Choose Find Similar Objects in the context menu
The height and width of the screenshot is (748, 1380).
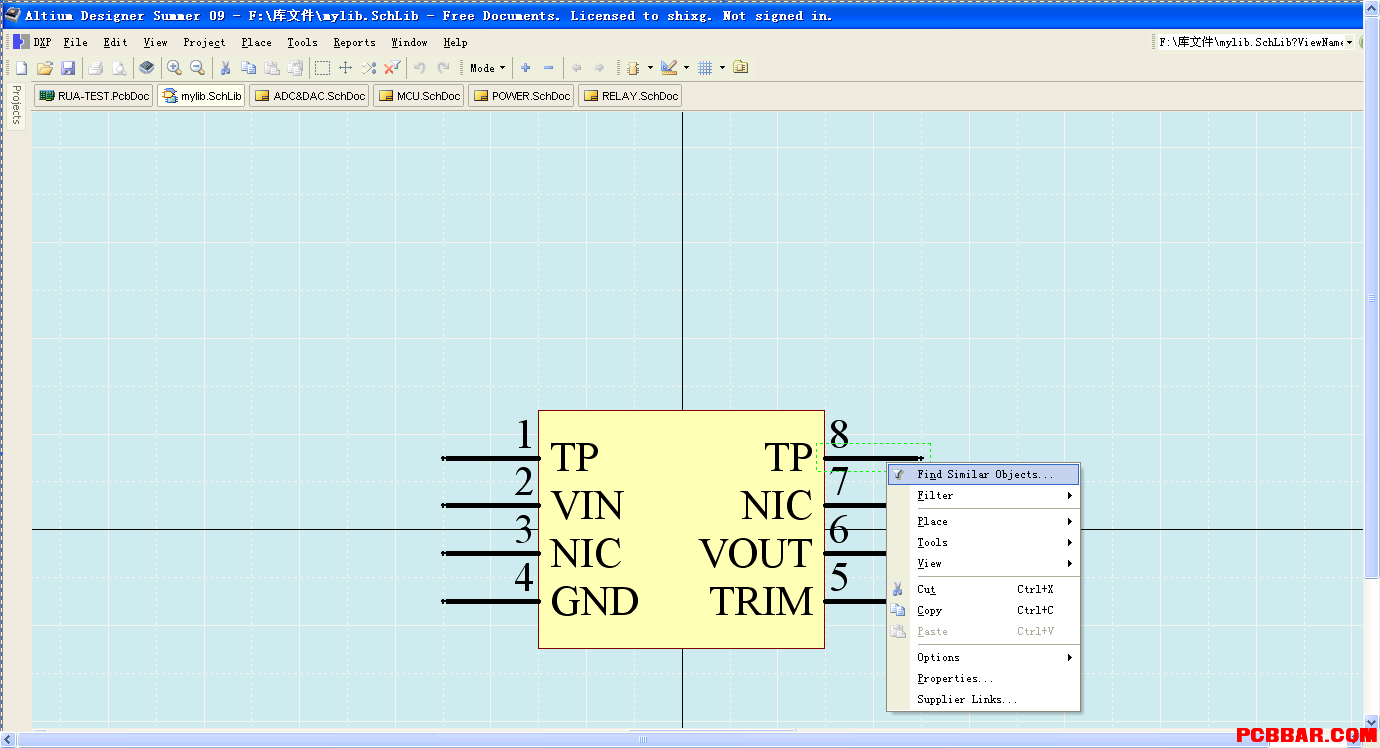[984, 475]
